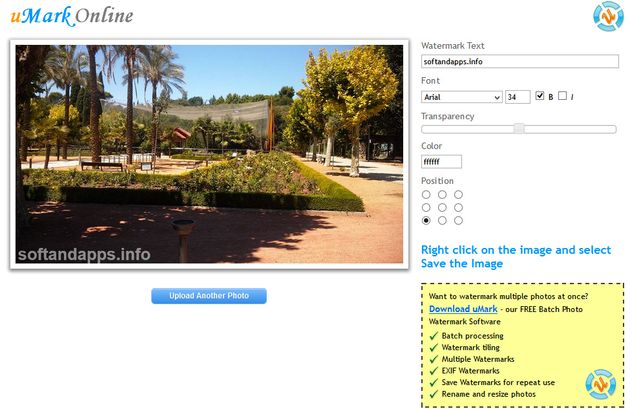
Task: Choose the top-center watermark position
Action: pos(442,195)
